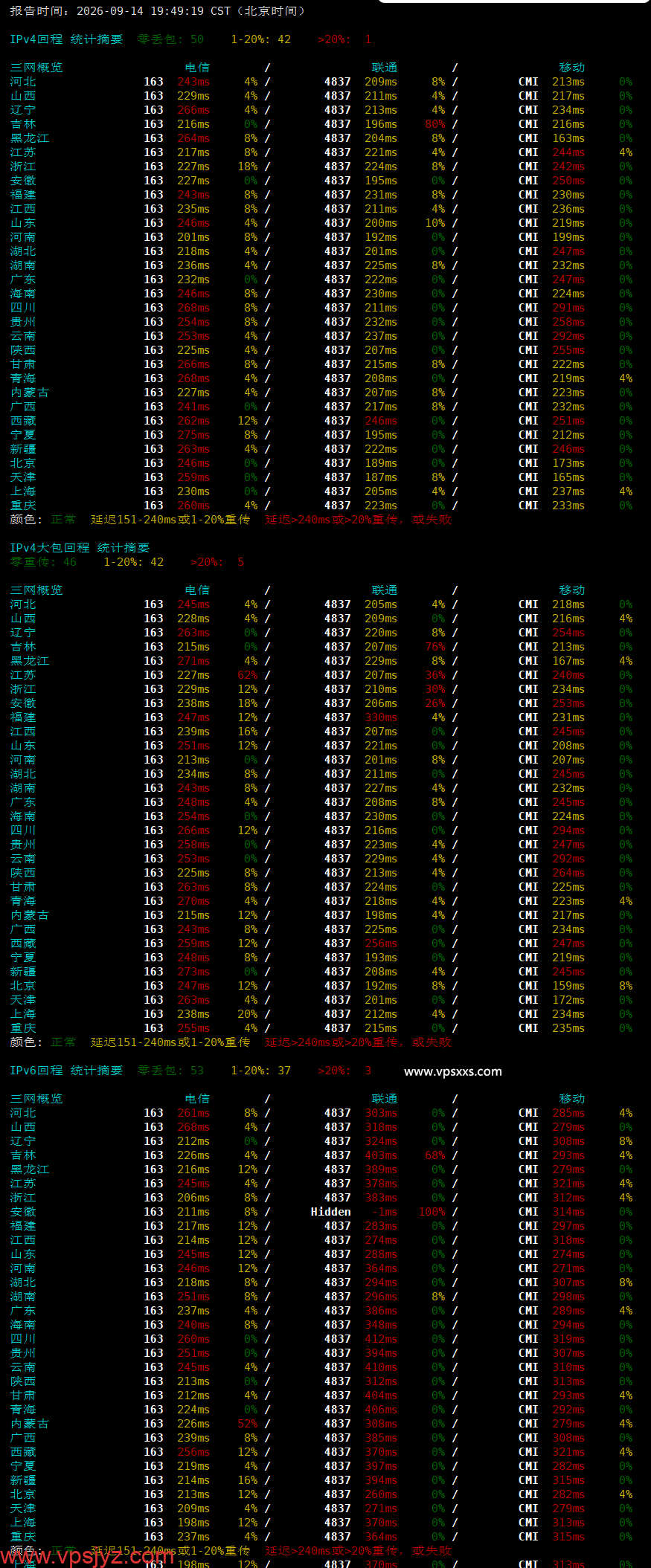Click the '零丢包: 53' summary value
The height and width of the screenshot is (1568, 651).
point(170,1071)
